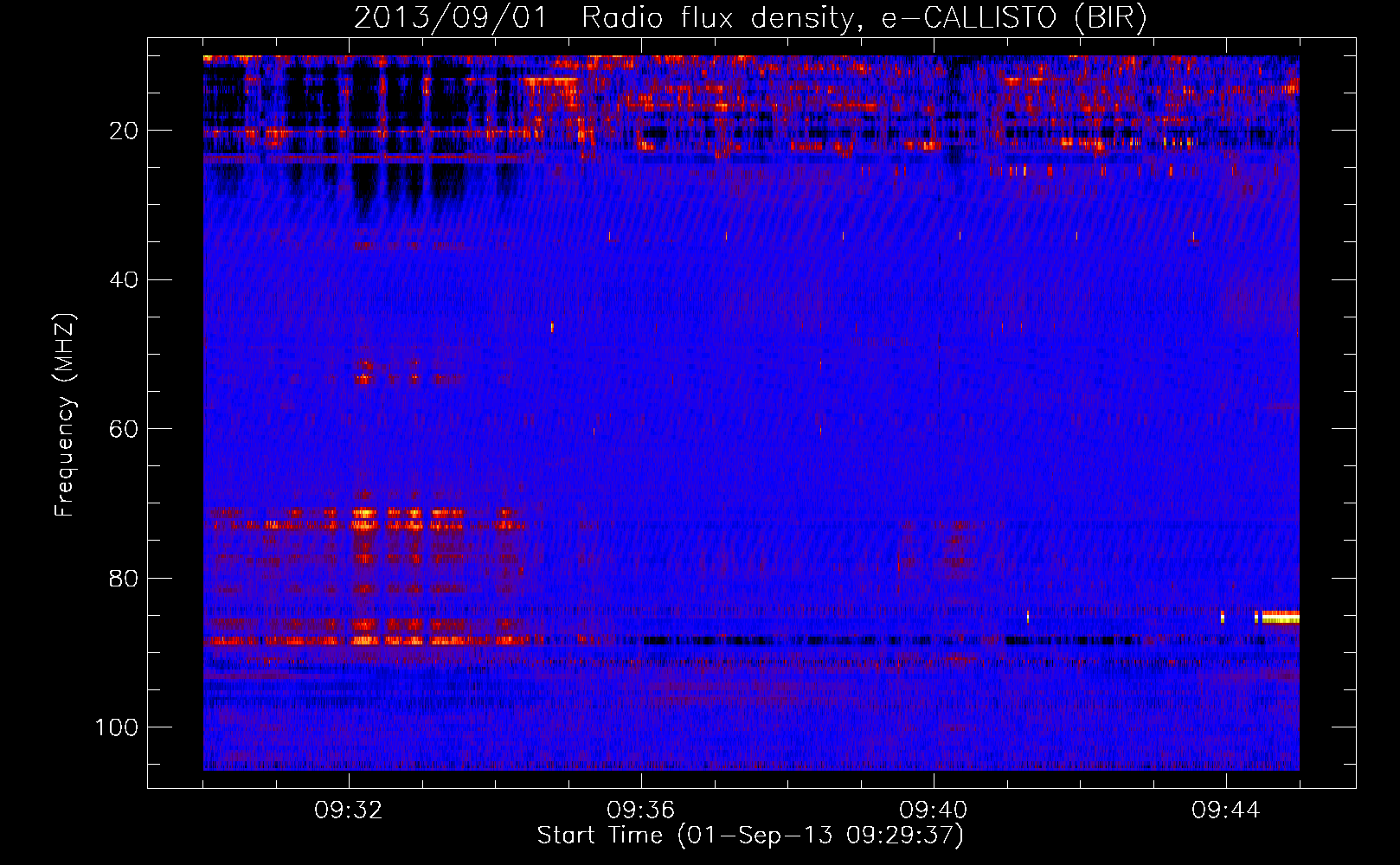1400x865 pixels.
Task: Select the 'Frequency (MHZ)' axis label
Action: [65, 415]
